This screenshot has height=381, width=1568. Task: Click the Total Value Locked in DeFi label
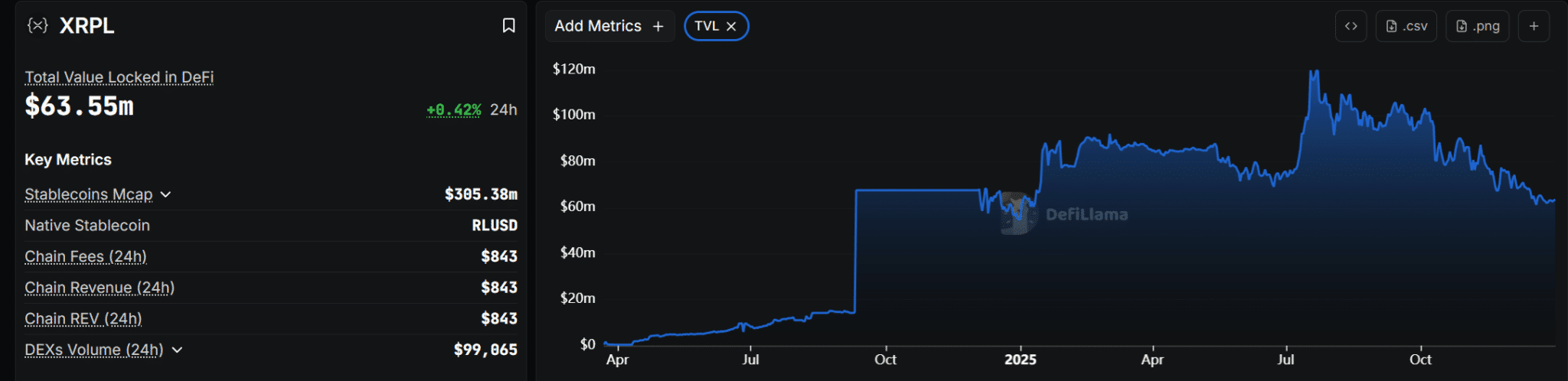tap(119, 77)
